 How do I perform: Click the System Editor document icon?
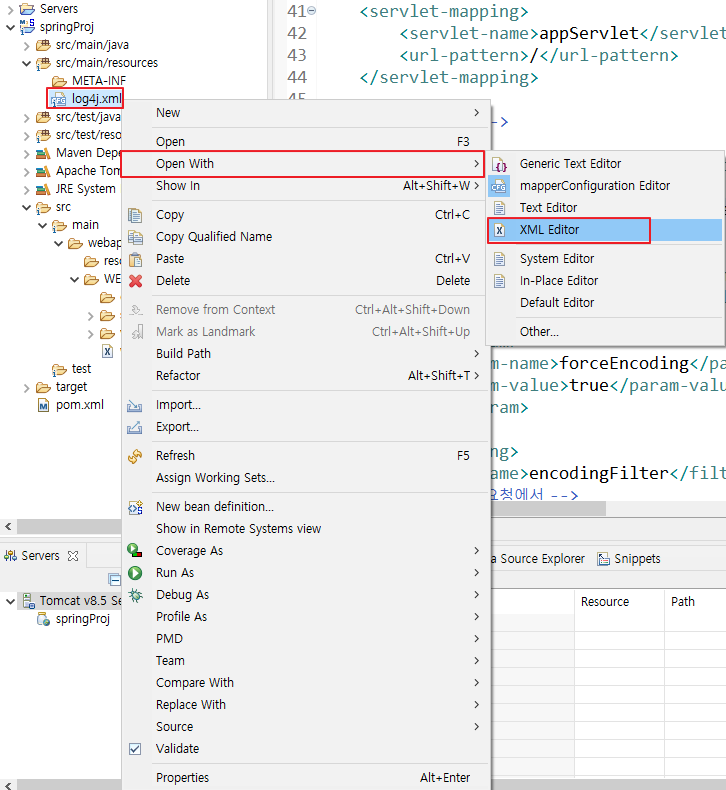(499, 259)
